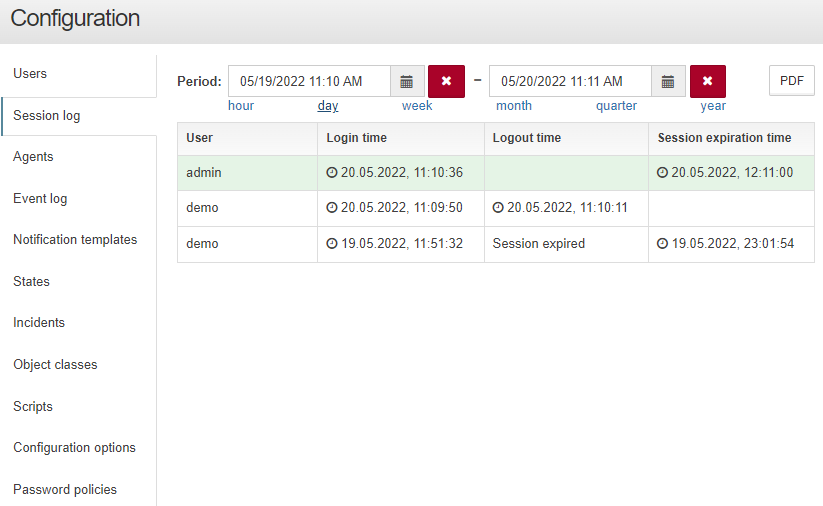823x506 pixels.
Task: Click the Configuration page heading
Action: coord(75,18)
